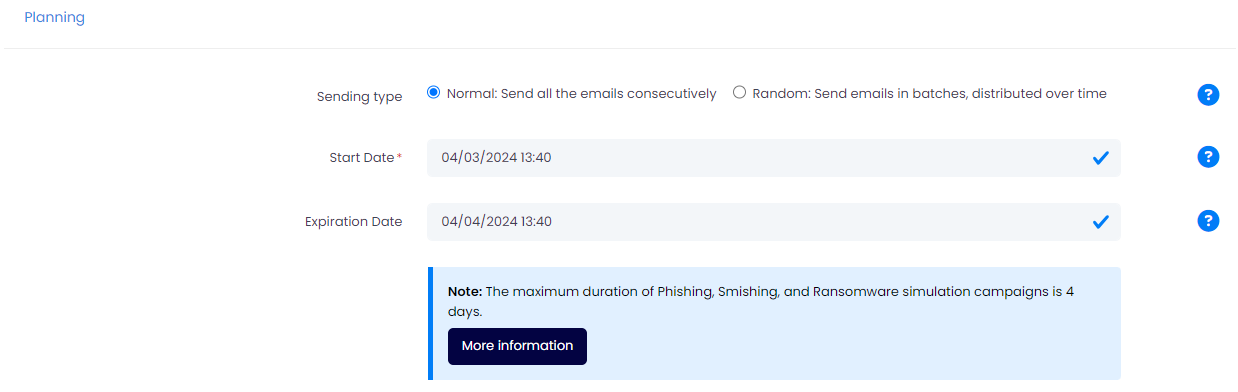Screen dimensions: 1238x392
Task: Select the Normal sending type radio
Action: click(x=433, y=93)
